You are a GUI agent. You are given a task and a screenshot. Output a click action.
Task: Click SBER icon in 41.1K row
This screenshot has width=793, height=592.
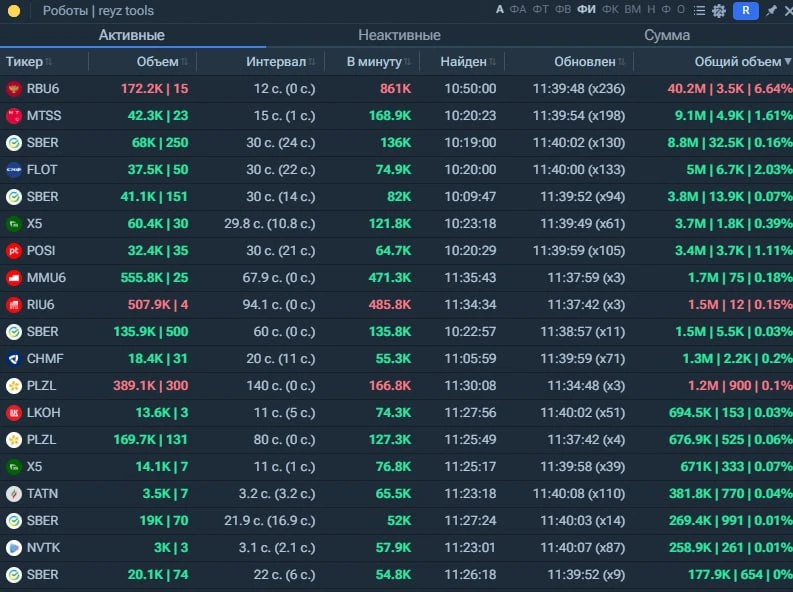click(14, 197)
